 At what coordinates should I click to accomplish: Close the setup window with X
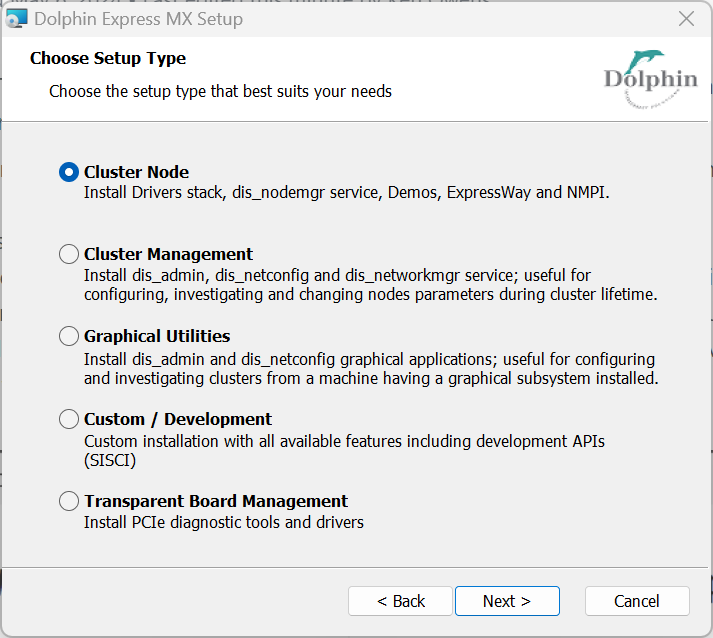(x=686, y=19)
